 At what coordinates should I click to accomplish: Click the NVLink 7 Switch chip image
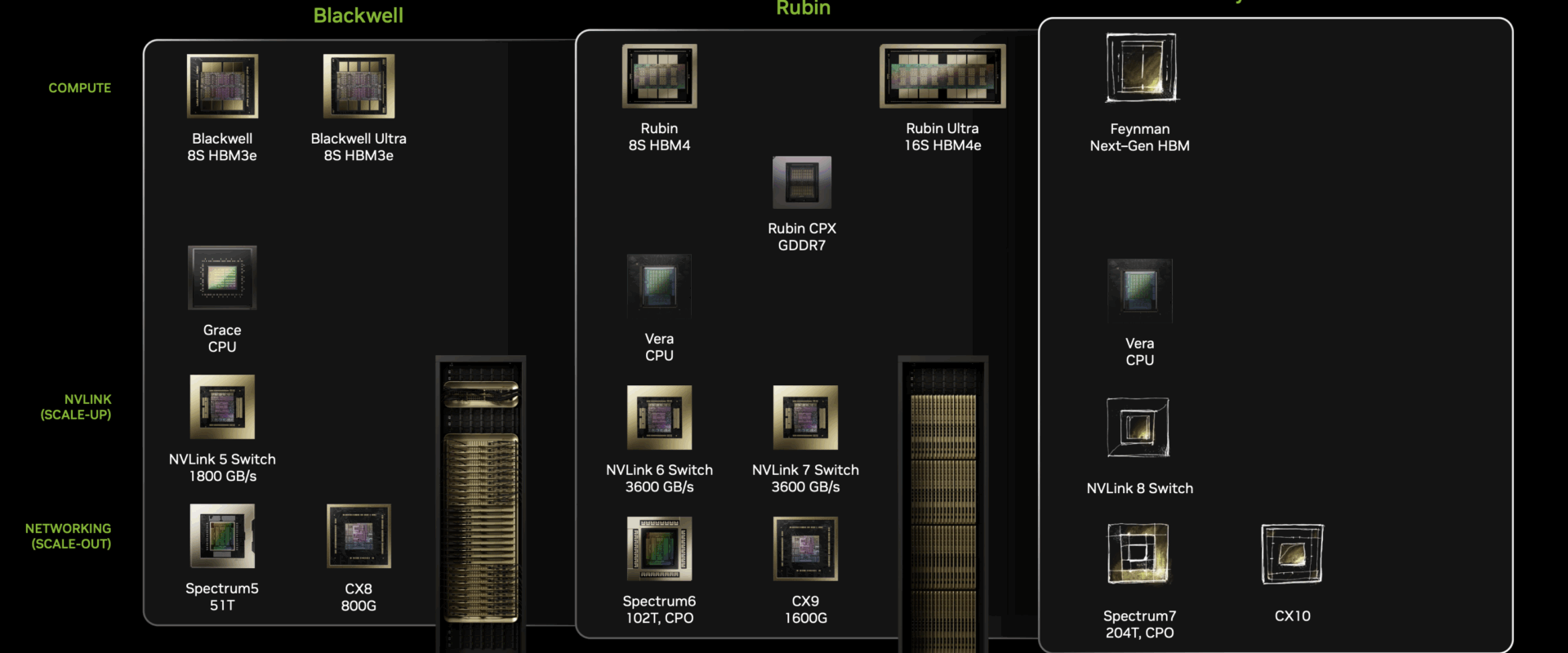[805, 417]
